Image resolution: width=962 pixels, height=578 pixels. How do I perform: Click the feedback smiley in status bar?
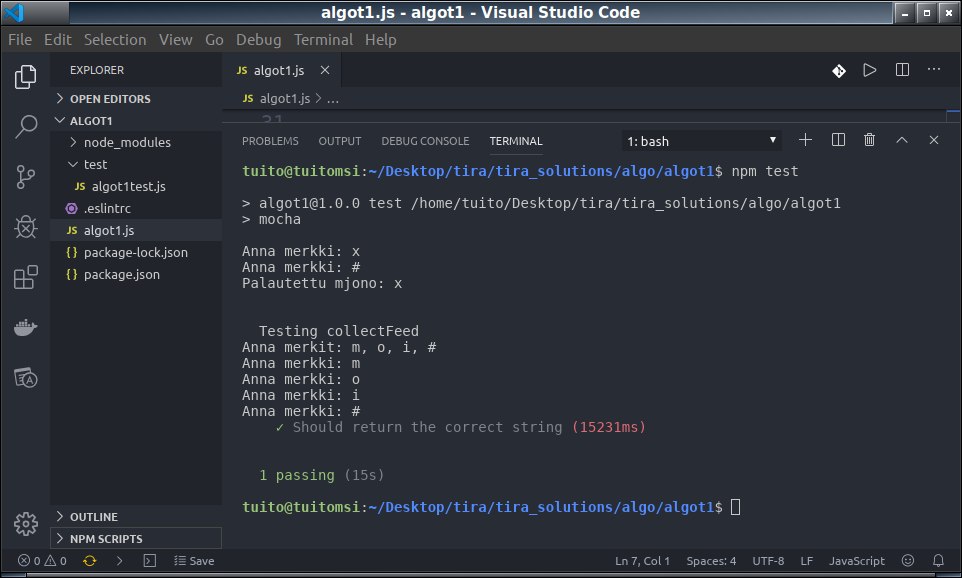coord(908,561)
